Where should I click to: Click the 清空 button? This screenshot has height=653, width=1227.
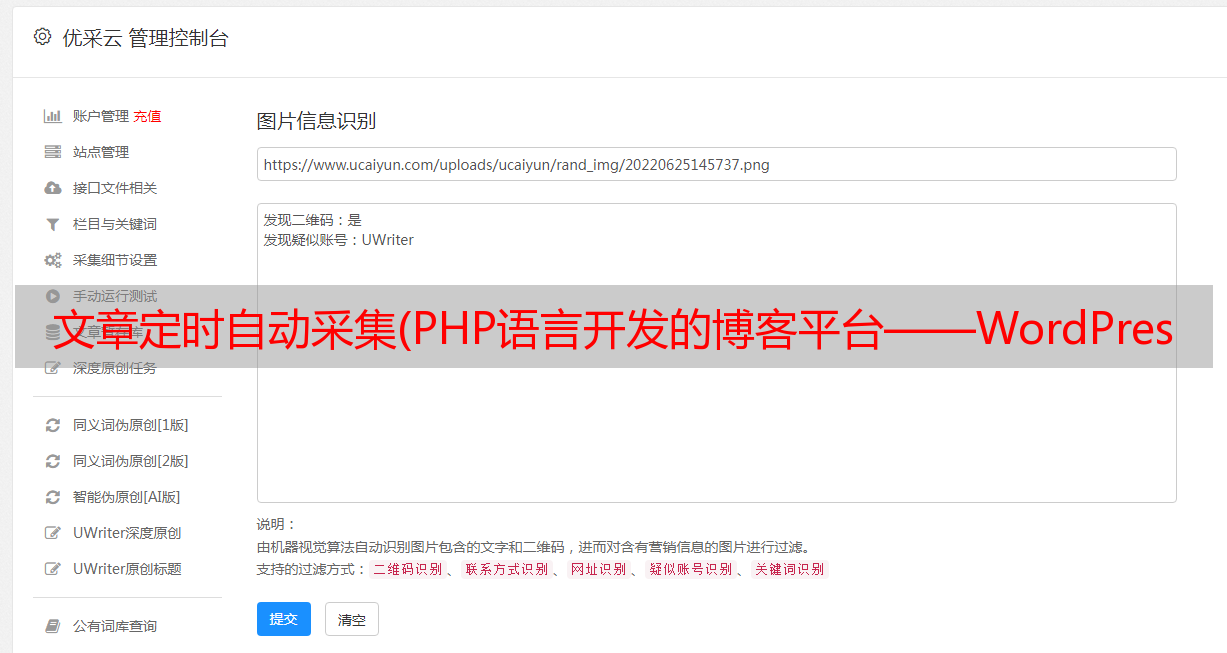(352, 619)
